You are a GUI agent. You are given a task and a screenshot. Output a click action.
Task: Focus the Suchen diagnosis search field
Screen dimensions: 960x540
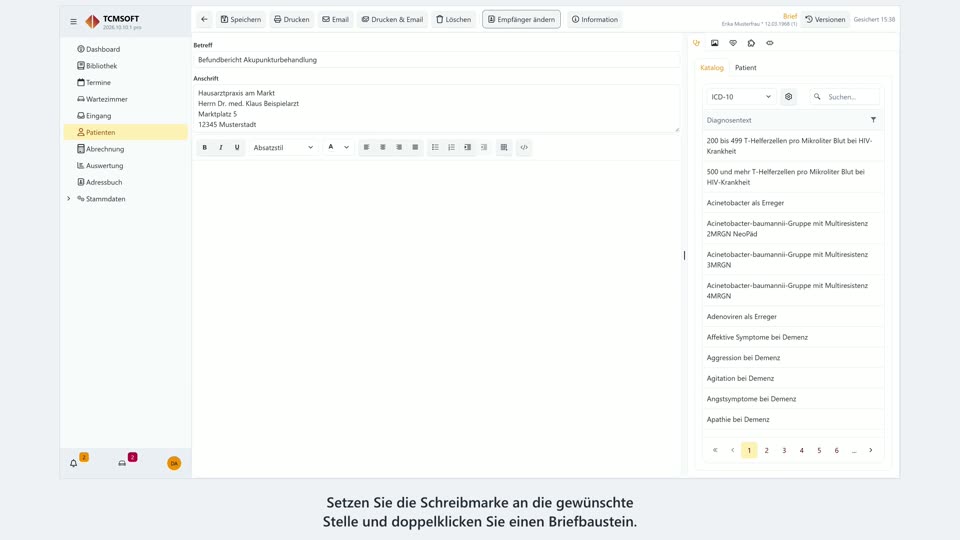pos(844,97)
